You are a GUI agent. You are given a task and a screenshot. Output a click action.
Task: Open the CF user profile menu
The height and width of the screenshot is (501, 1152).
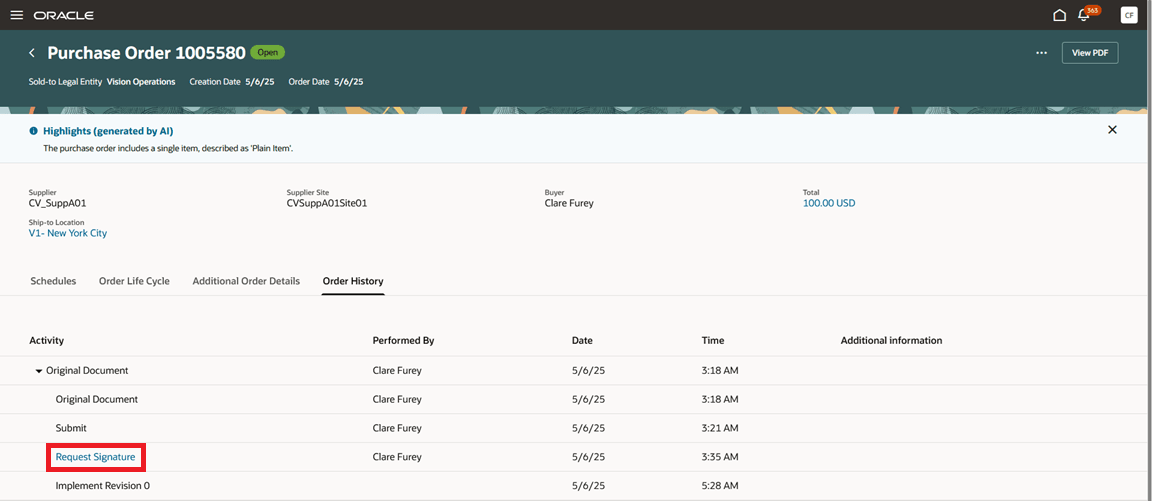pos(1128,15)
